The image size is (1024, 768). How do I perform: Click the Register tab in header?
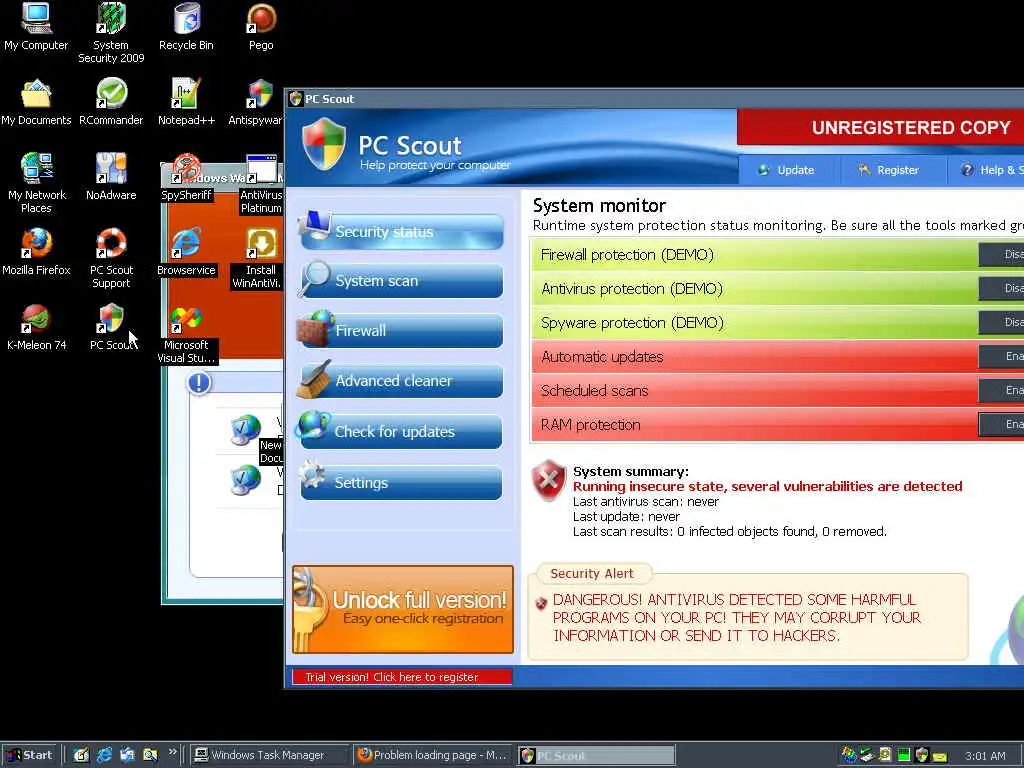(891, 170)
